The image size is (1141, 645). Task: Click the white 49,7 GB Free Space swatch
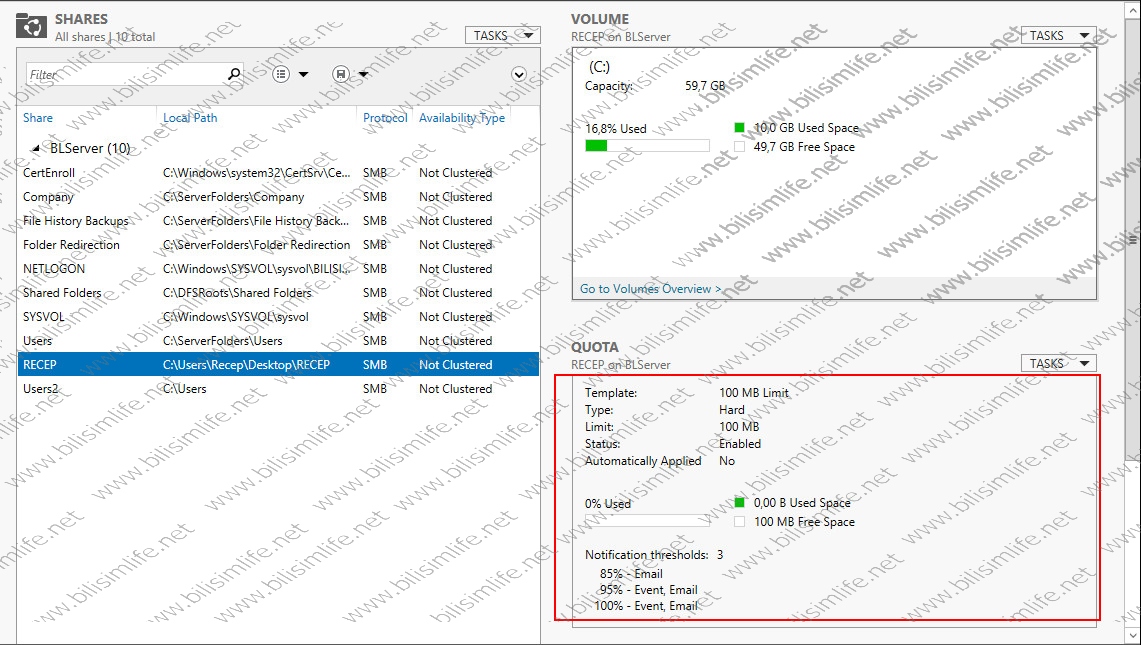click(739, 147)
